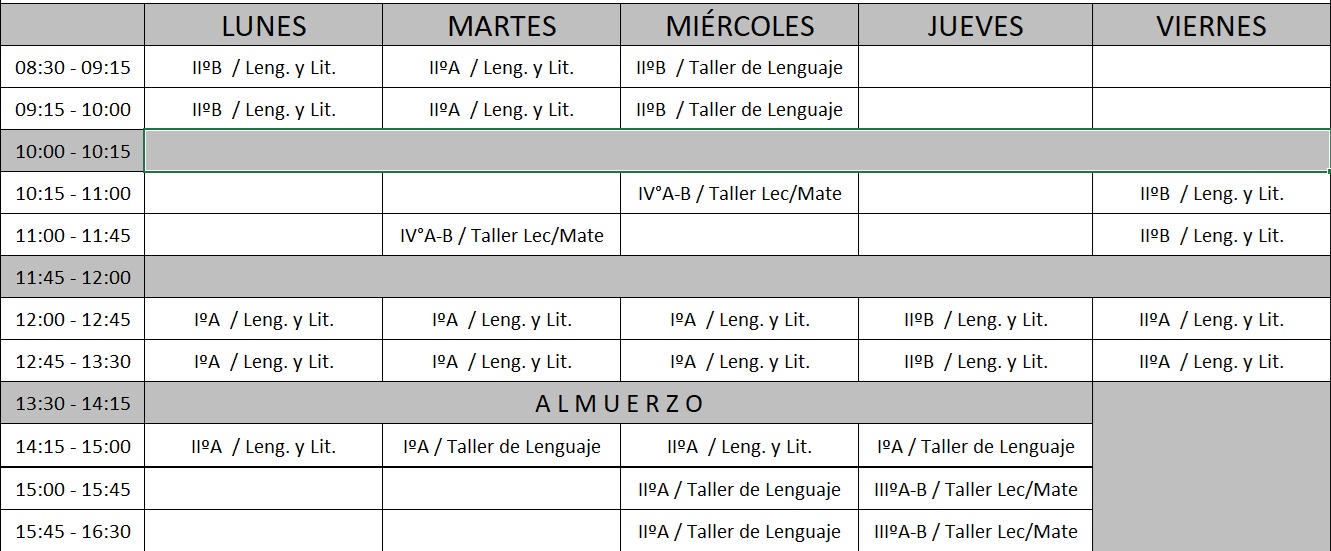Click the 13:30 - 14:15 time cell

point(73,404)
